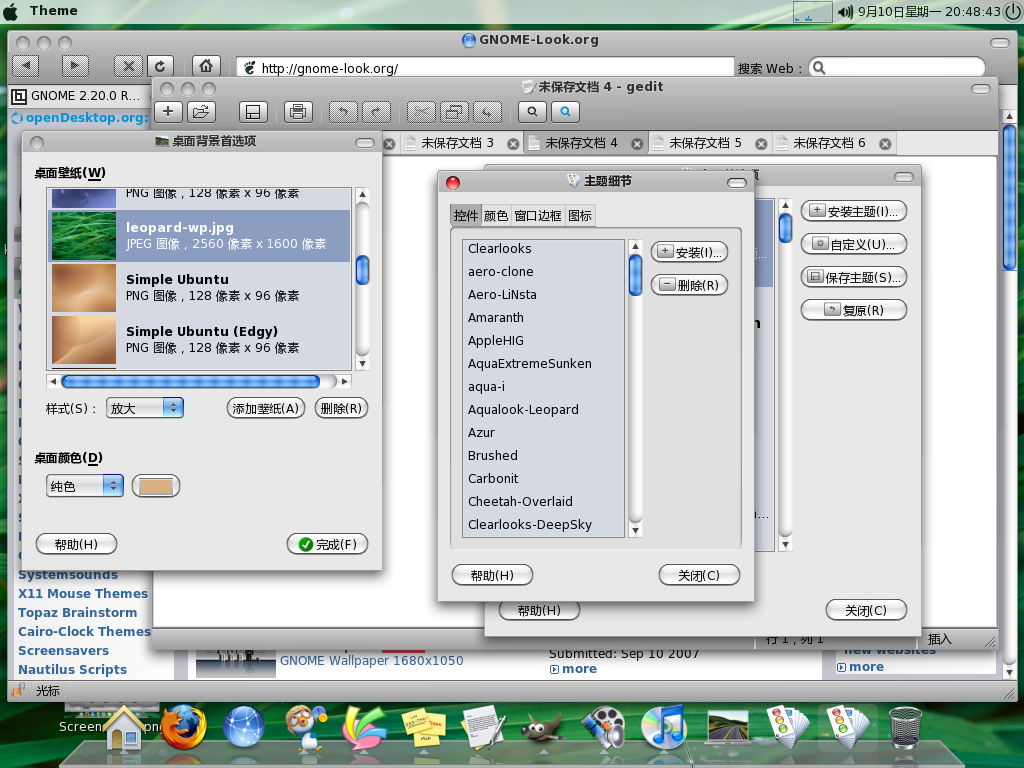Close the 未保存文档 3 tab in gedit
The width and height of the screenshot is (1024, 768).
coord(513,144)
